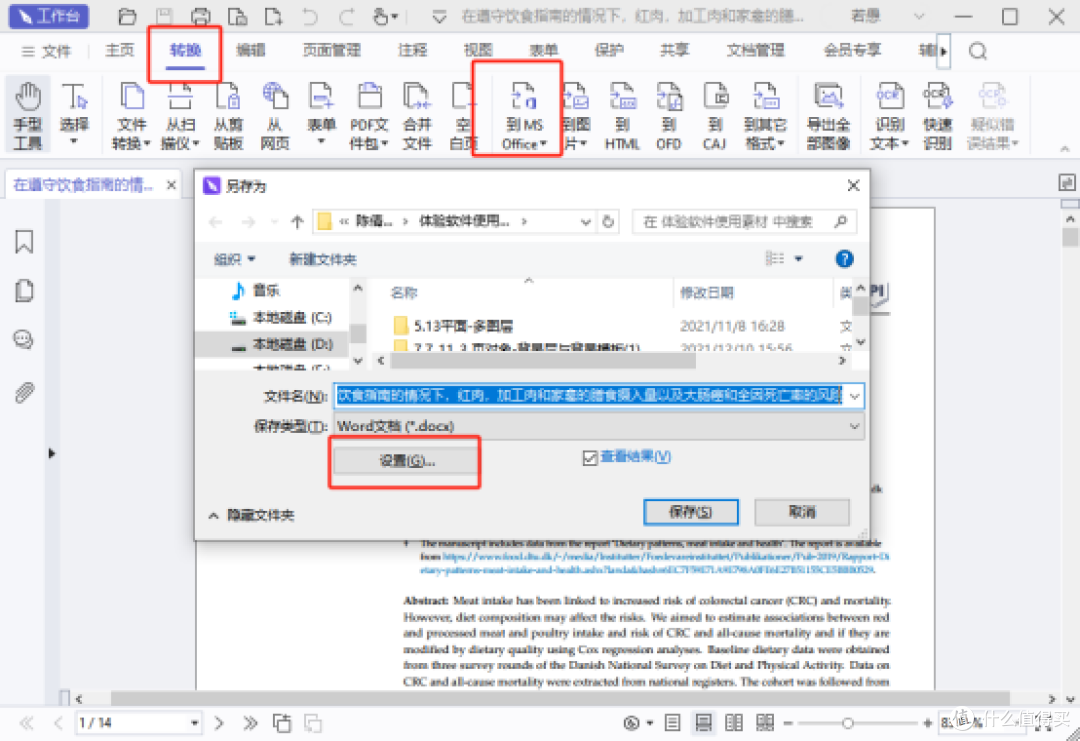The width and height of the screenshot is (1080, 741).
Task: Click the Print icon in title bar
Action: click(x=200, y=16)
